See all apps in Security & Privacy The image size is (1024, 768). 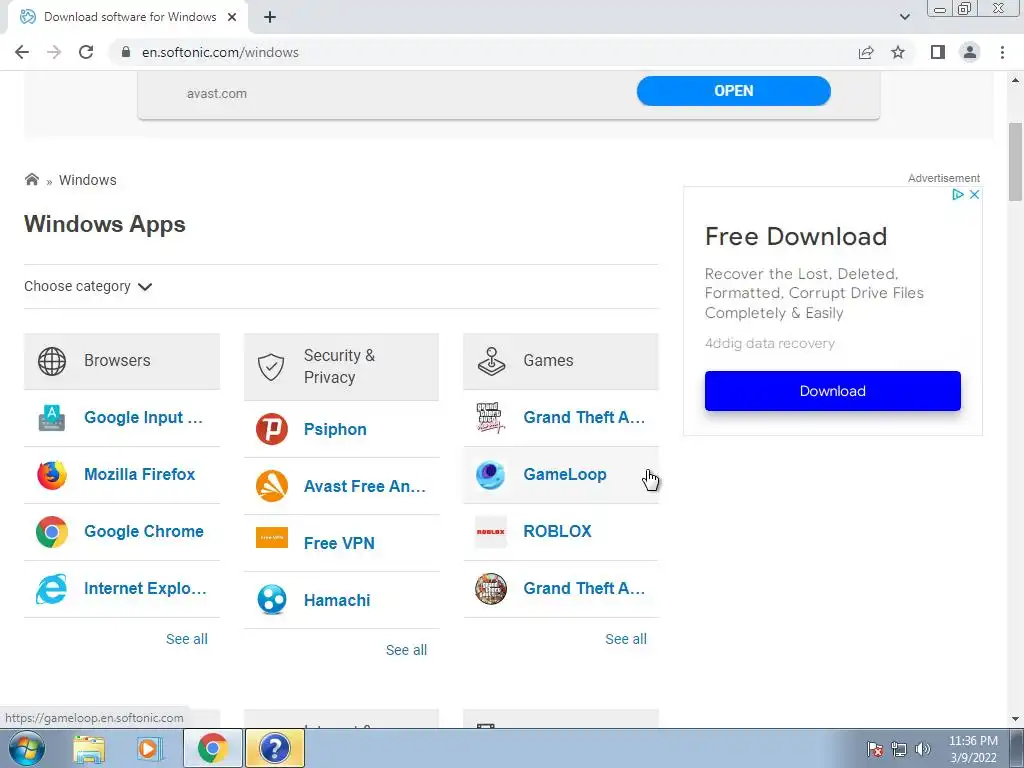point(406,650)
